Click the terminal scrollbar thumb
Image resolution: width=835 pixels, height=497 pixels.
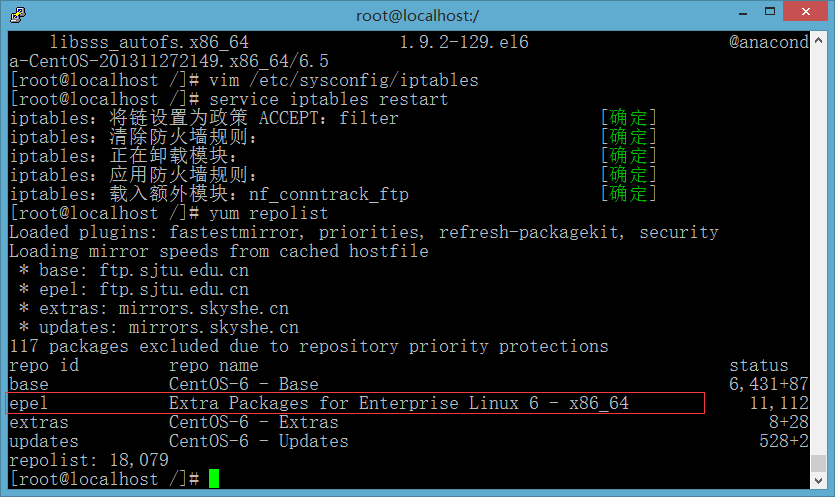[818, 462]
